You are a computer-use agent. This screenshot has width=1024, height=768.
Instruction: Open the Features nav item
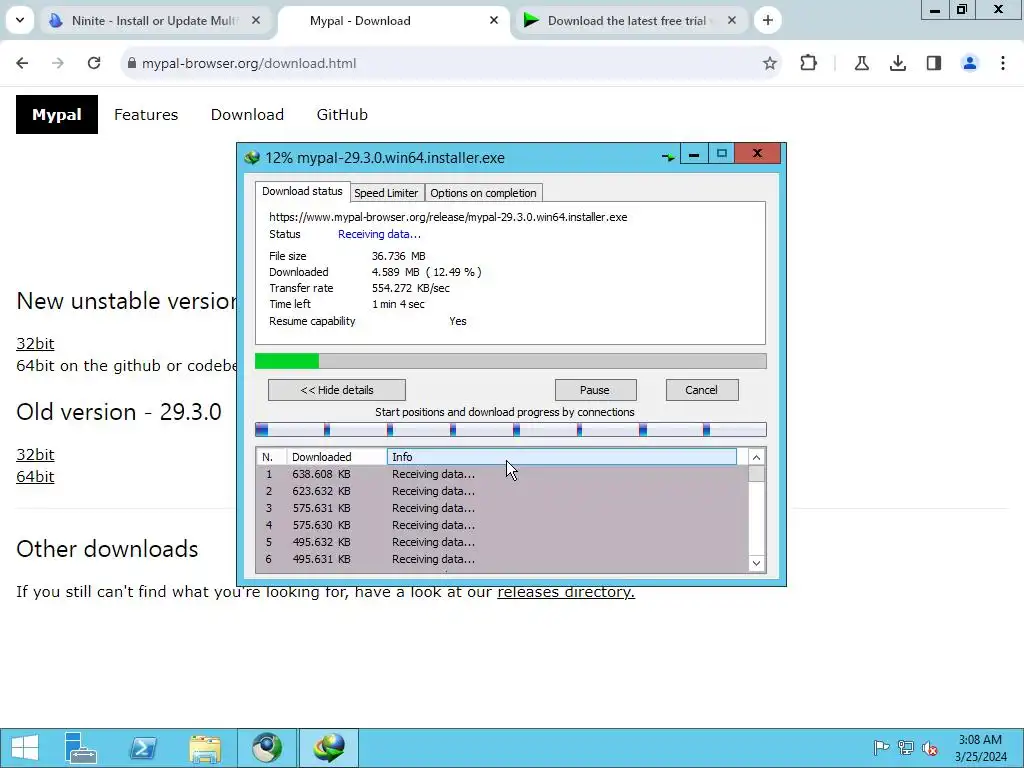click(146, 115)
